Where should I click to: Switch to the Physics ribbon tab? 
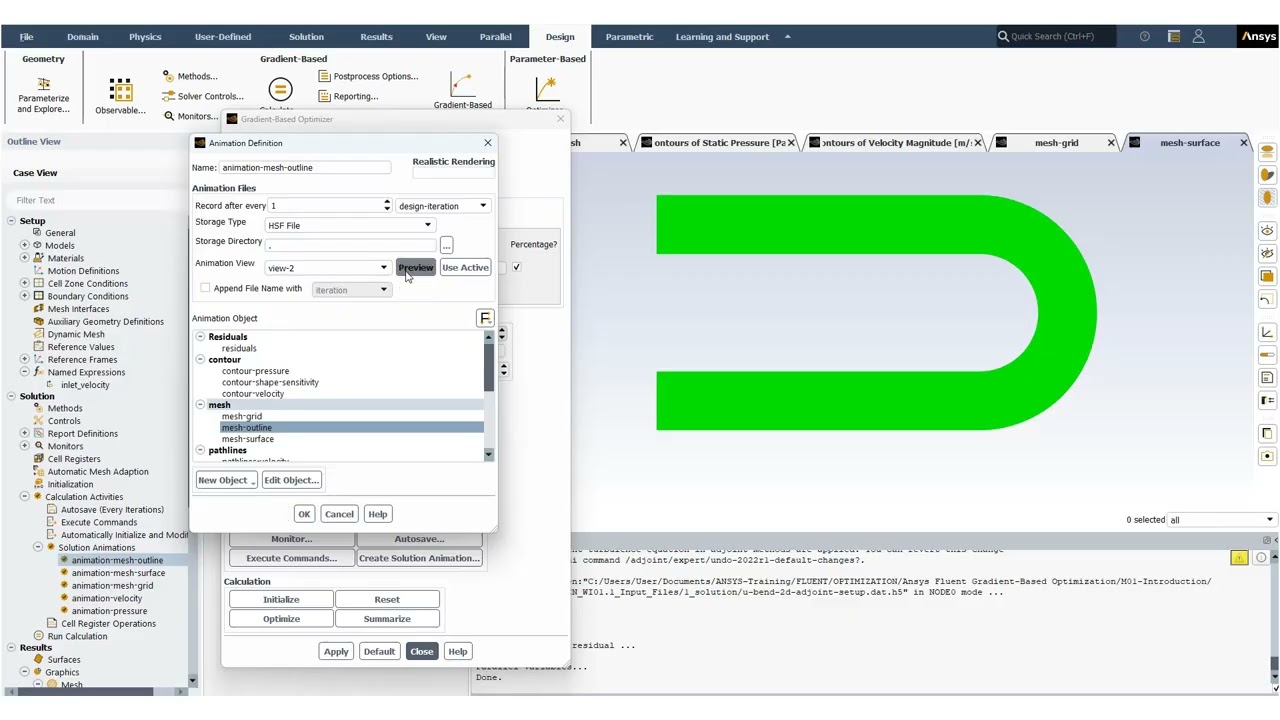tap(145, 37)
